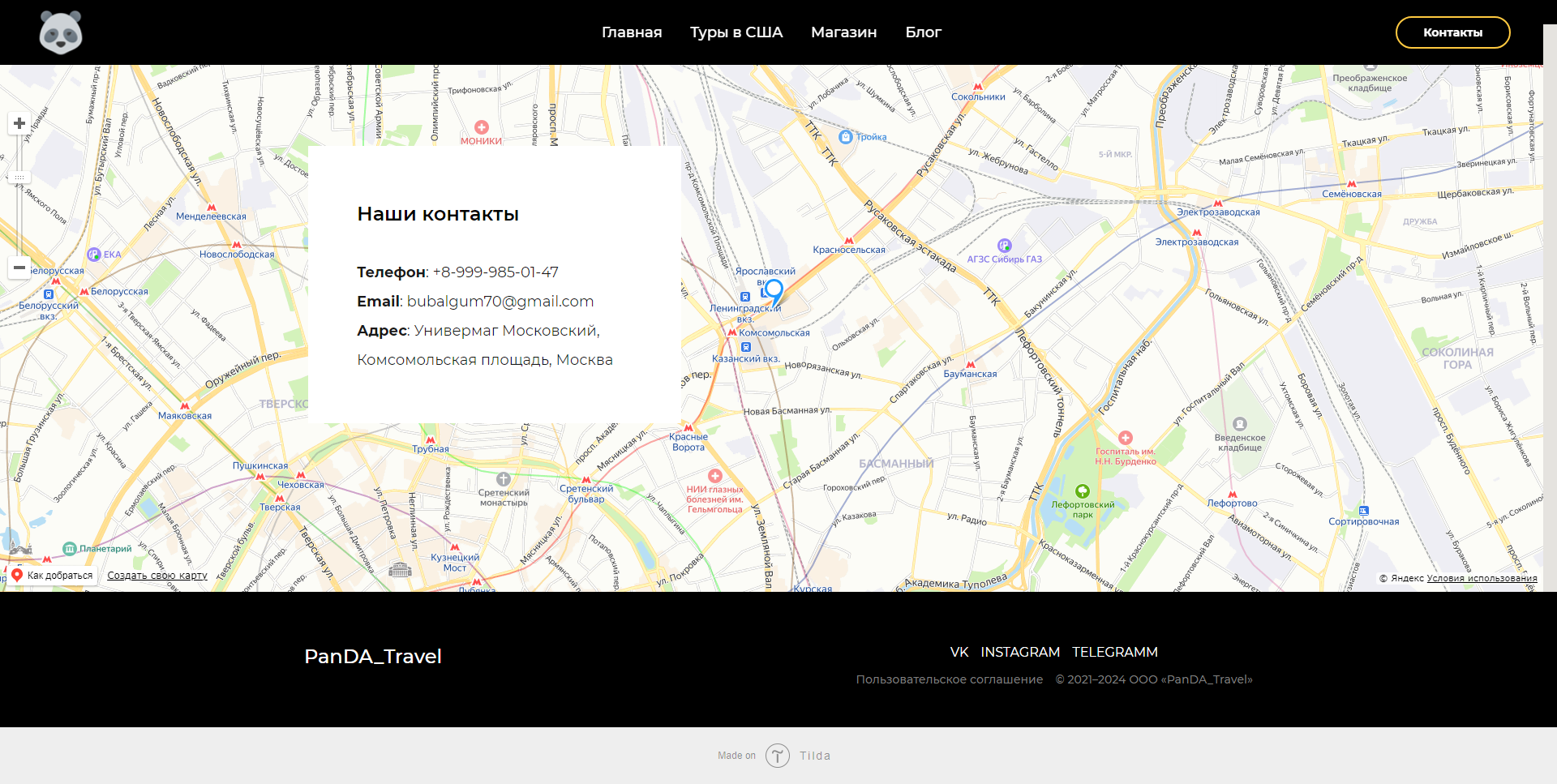This screenshot has height=784, width=1557.
Task: Click the bubalgum70@gmail.com email link
Action: 500,302
